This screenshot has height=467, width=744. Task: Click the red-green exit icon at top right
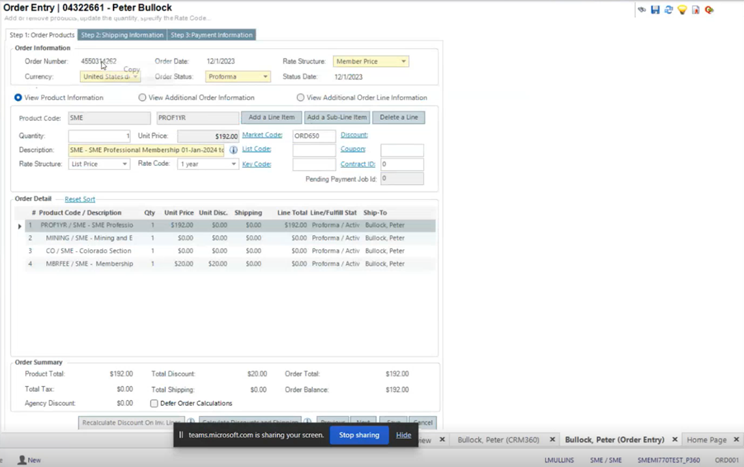click(x=710, y=10)
